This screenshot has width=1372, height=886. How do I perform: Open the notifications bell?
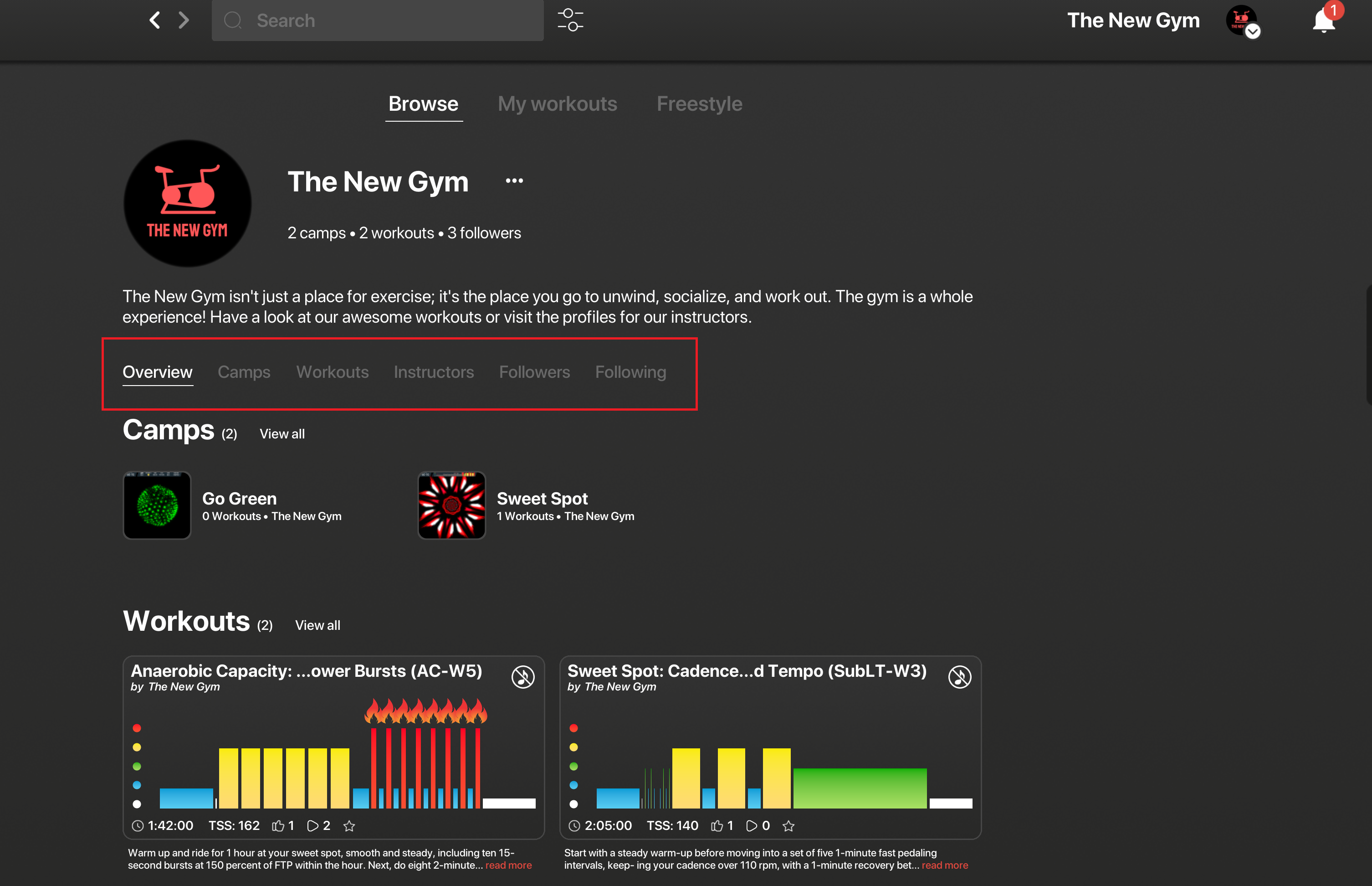click(1323, 22)
